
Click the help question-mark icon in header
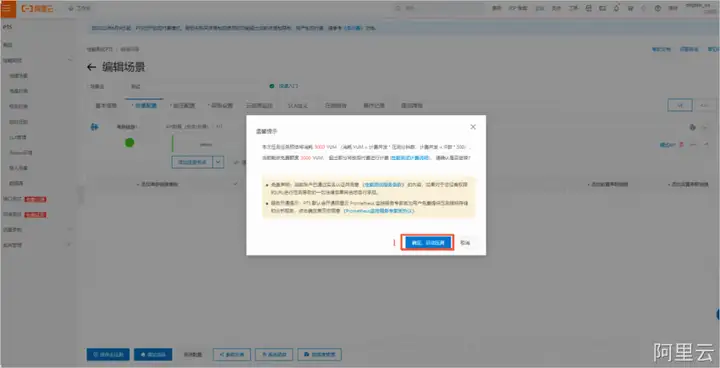click(x=658, y=8)
